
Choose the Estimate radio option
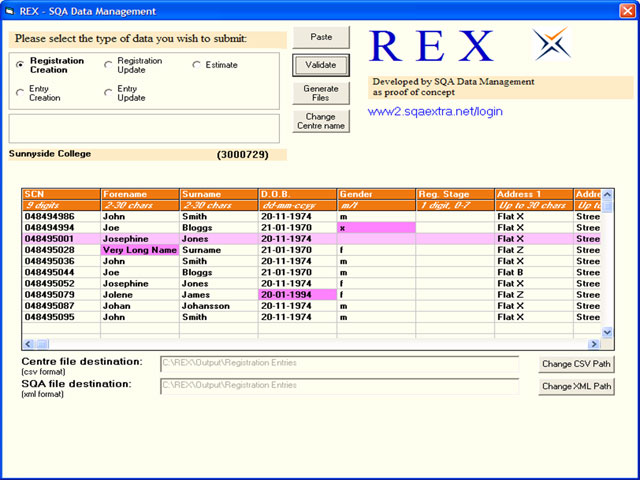196,65
